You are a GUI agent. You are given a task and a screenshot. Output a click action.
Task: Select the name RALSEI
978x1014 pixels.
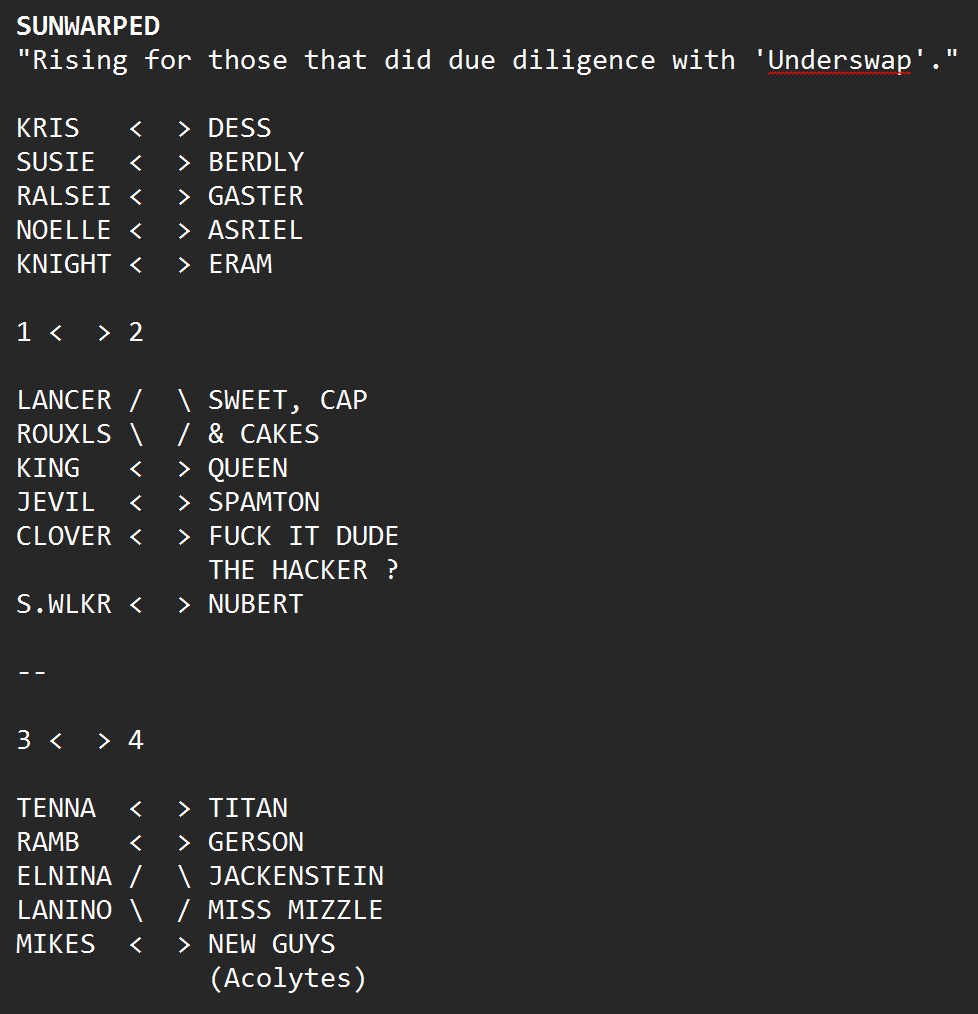coord(64,196)
